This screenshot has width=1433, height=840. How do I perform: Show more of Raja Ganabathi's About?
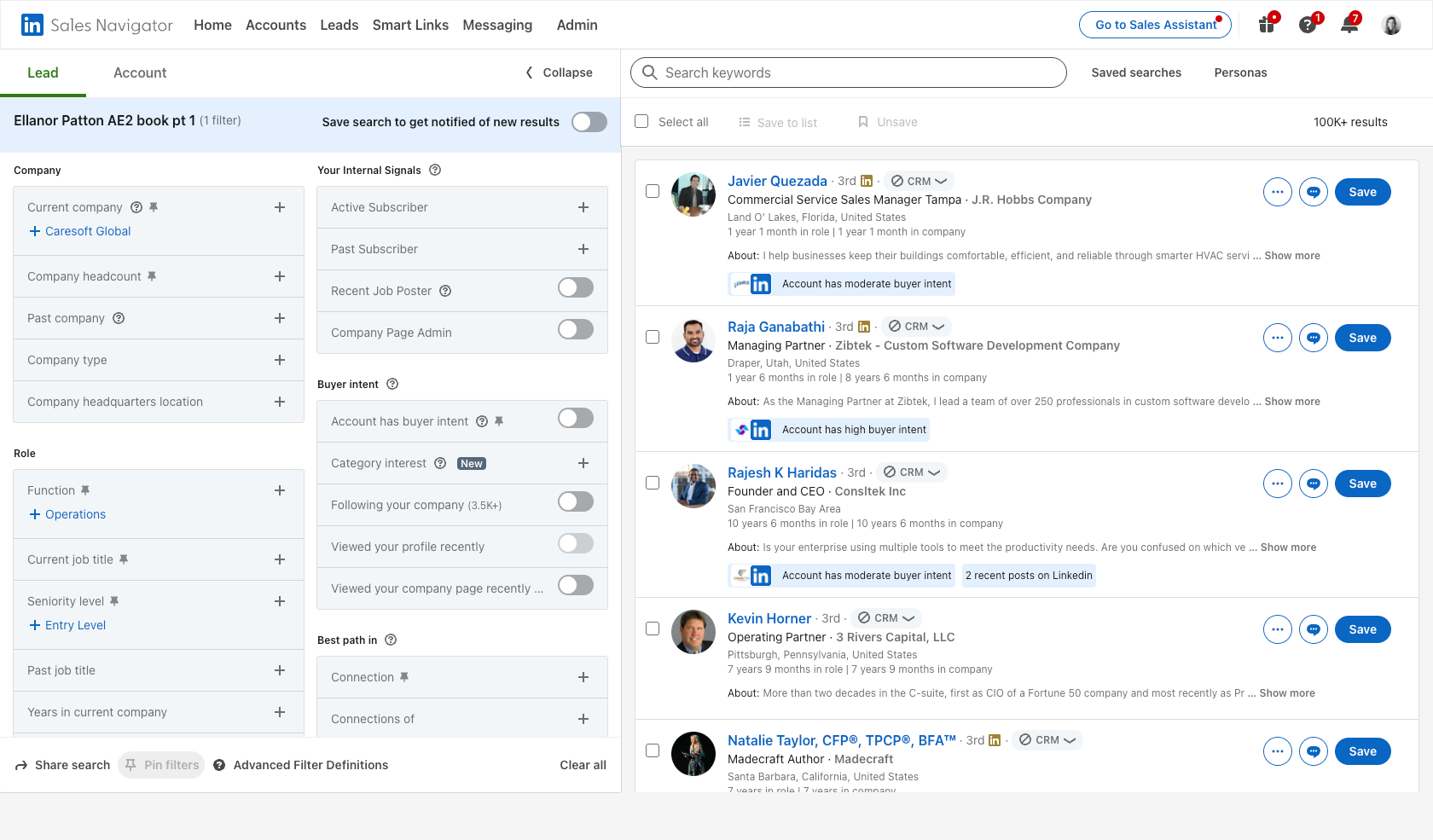(1292, 402)
